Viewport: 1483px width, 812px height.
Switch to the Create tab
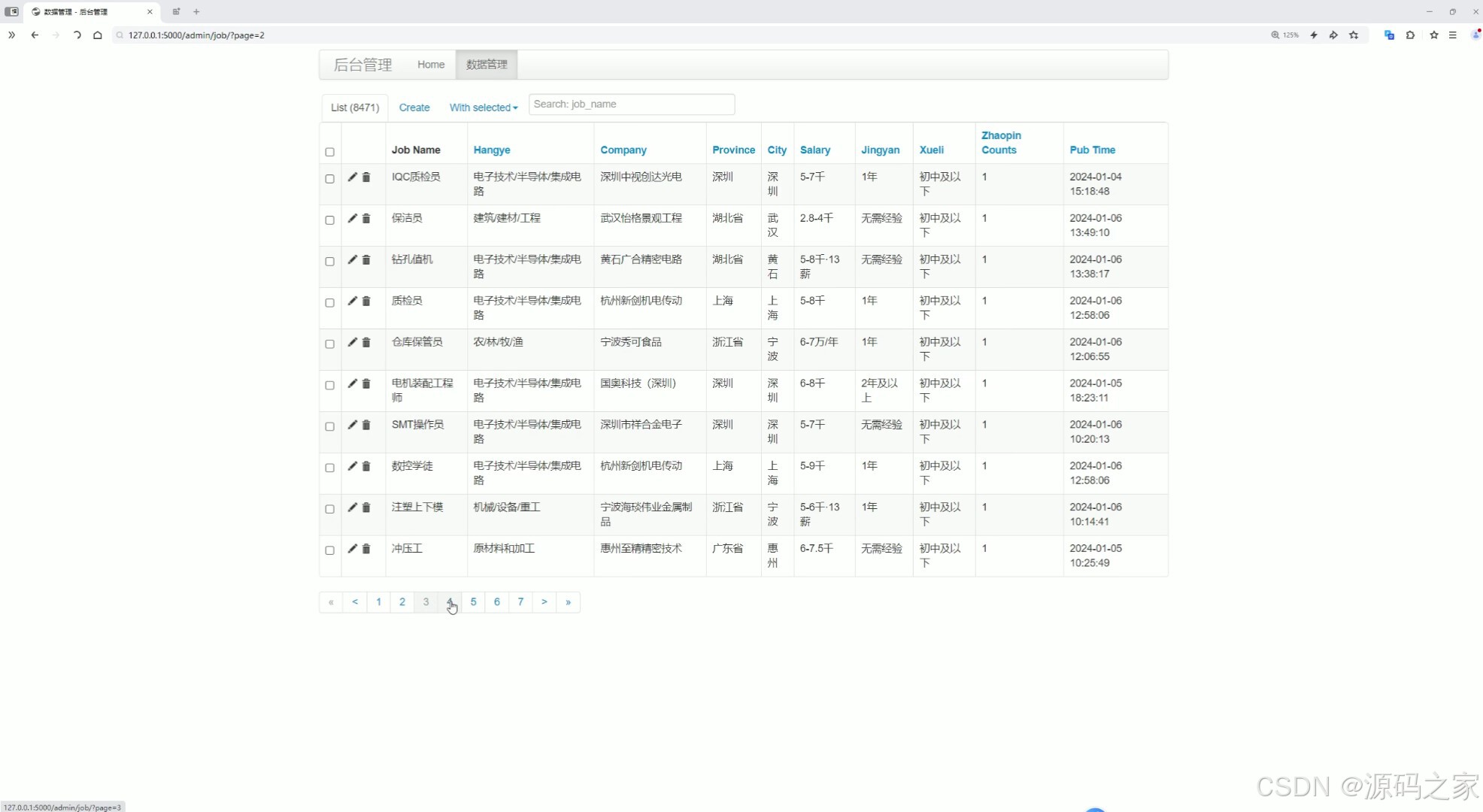[414, 108]
